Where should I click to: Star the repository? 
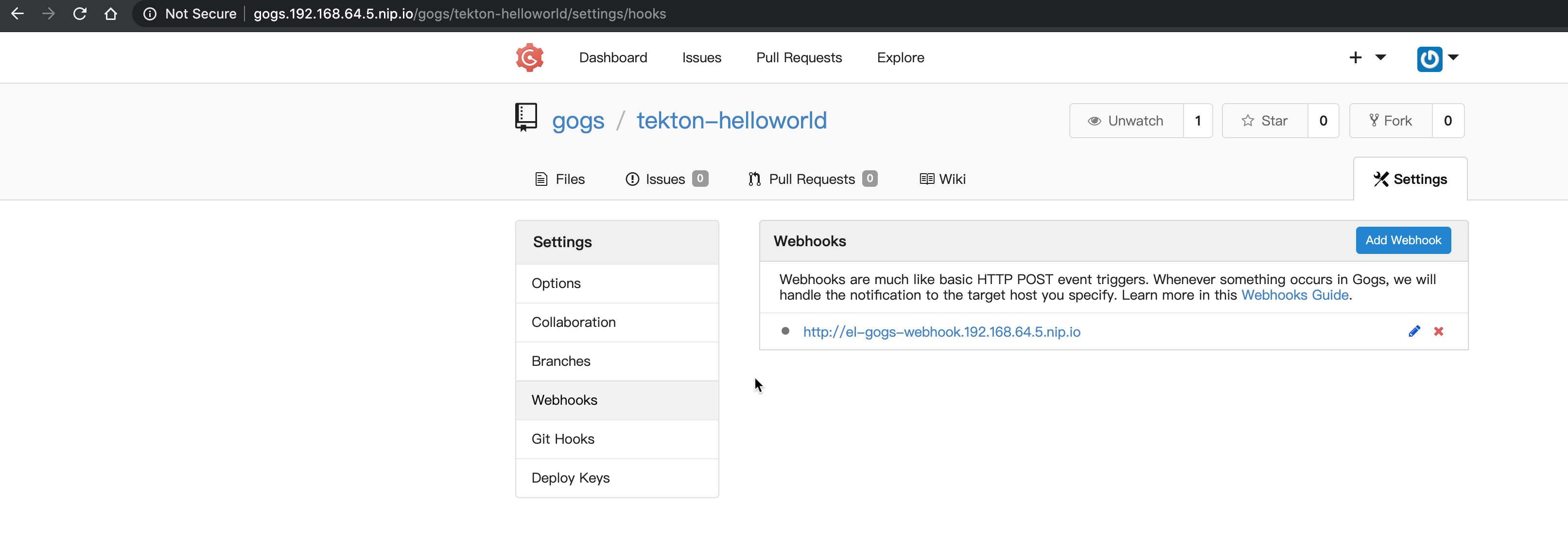coord(1265,121)
